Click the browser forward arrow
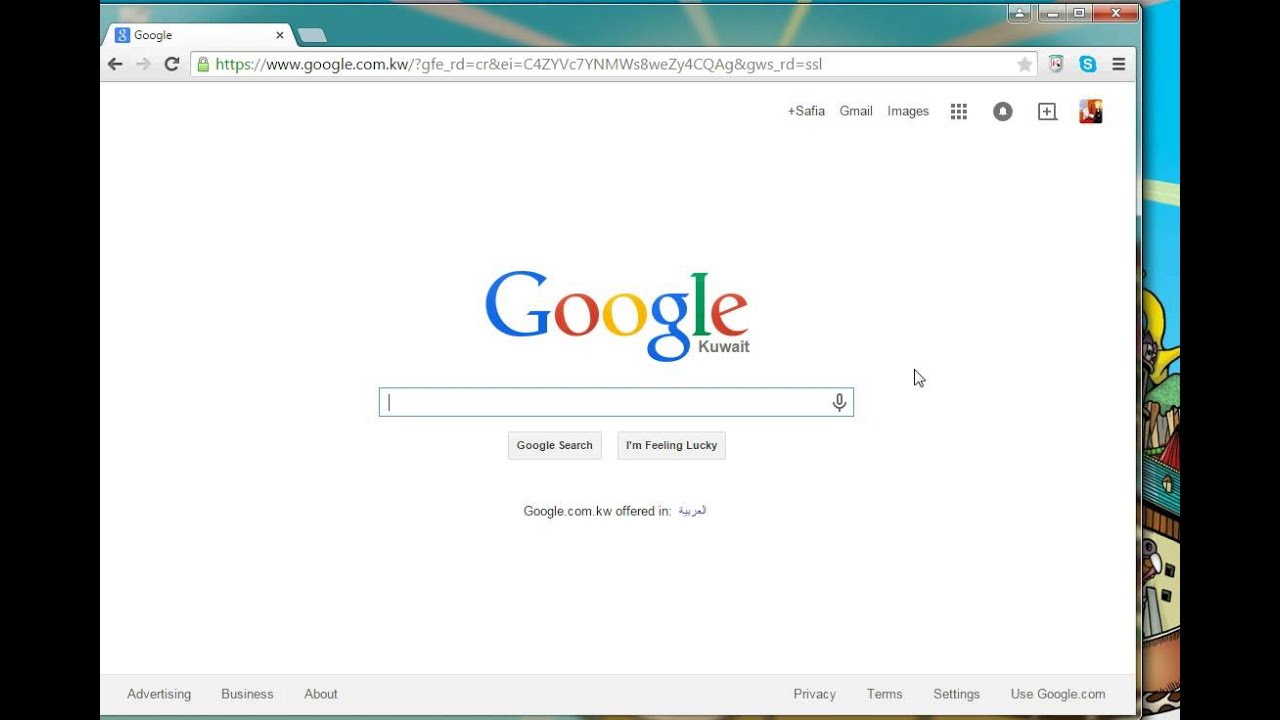The width and height of the screenshot is (1280, 720). tap(143, 64)
